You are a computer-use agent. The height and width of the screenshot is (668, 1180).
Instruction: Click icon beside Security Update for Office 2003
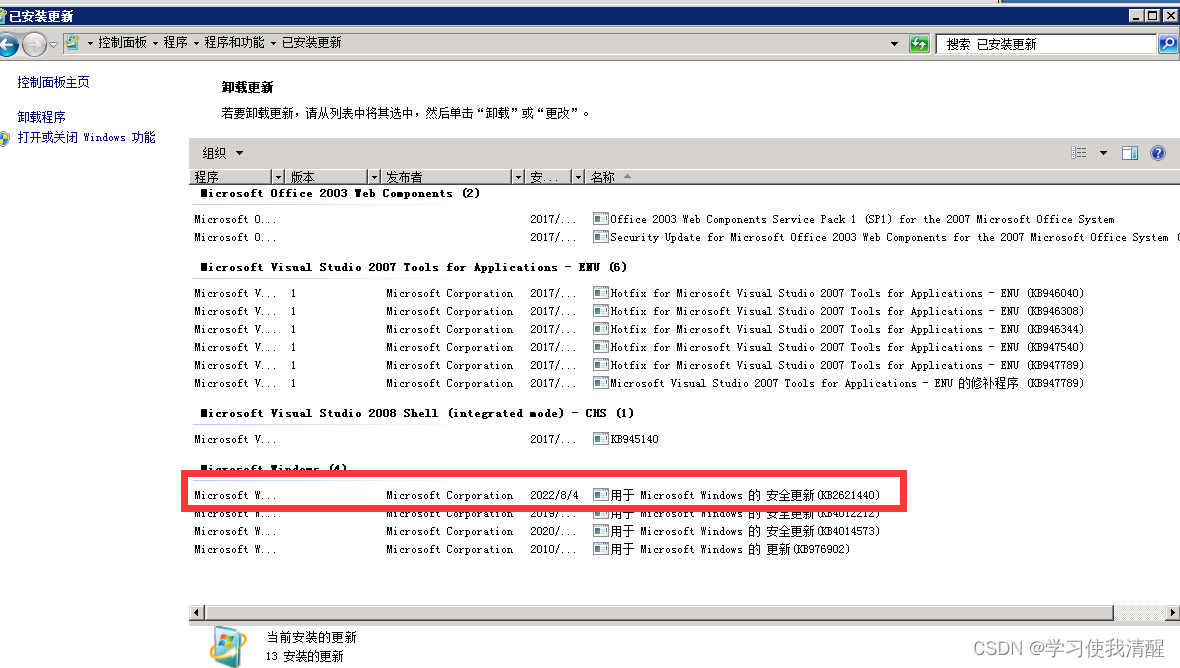click(600, 237)
